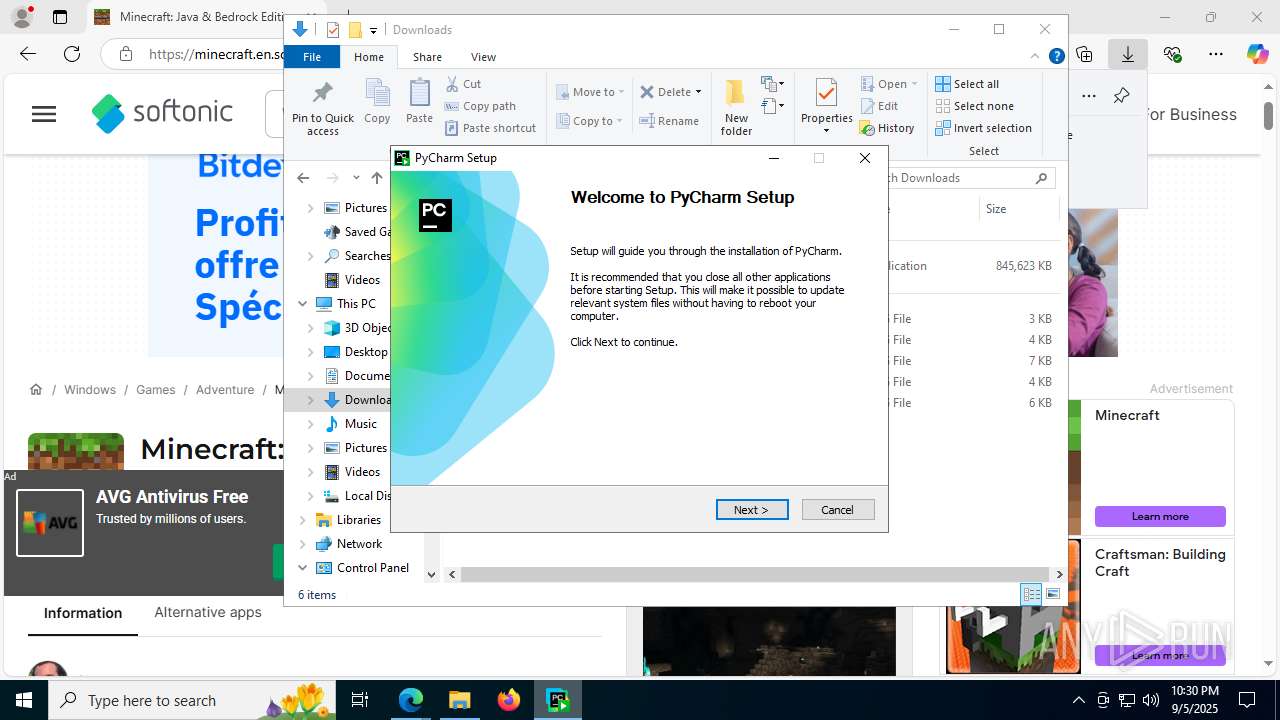Collapse the This PC tree node
The image size is (1280, 720).
(303, 304)
